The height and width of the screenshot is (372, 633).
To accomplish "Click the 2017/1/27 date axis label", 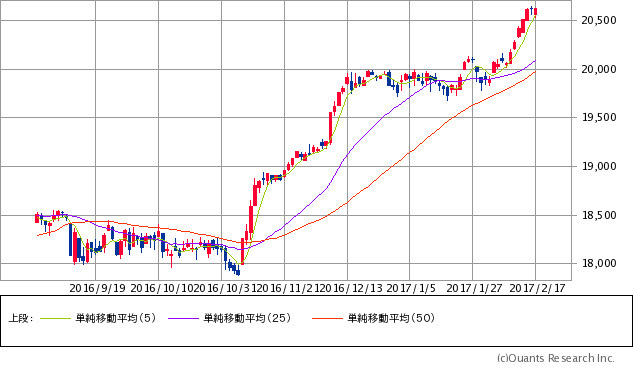I will pos(474,288).
